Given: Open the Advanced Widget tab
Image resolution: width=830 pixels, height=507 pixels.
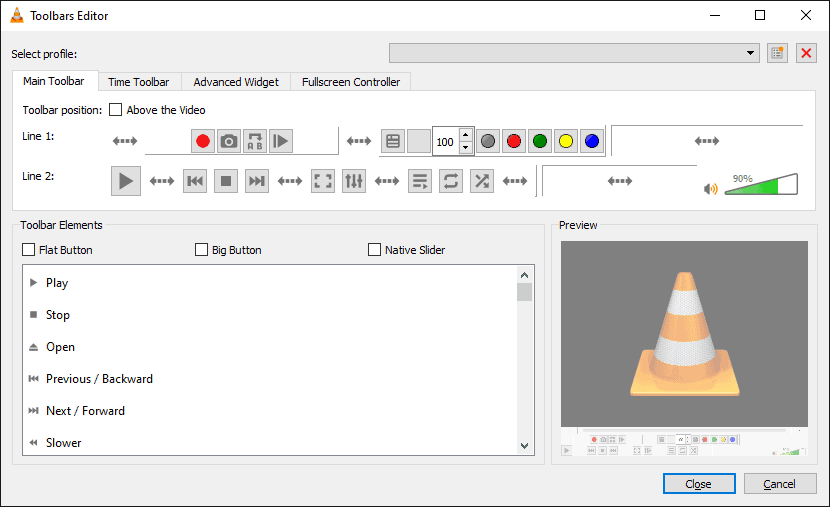Looking at the screenshot, I should click(236, 82).
